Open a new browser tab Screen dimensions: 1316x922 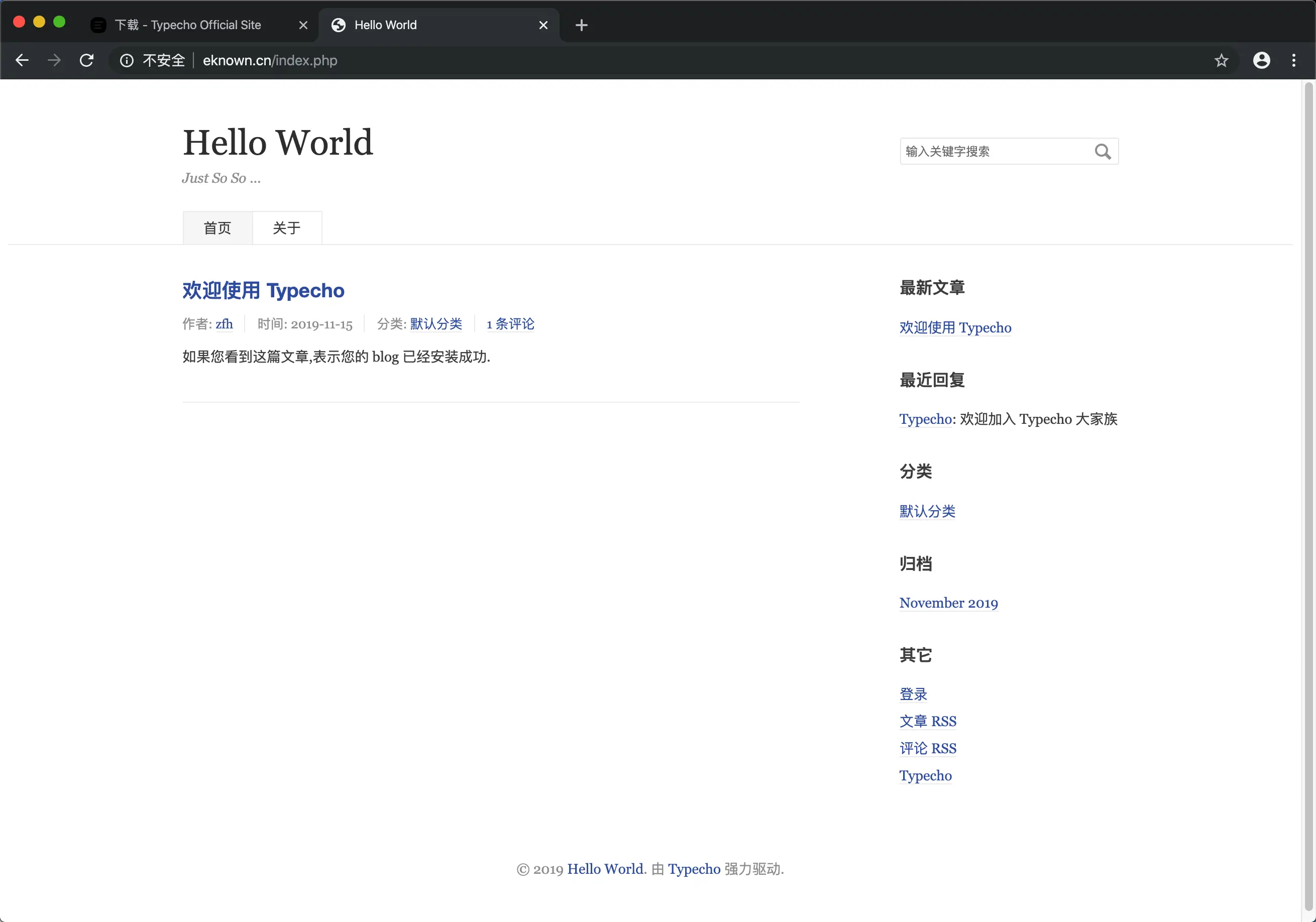pos(581,25)
